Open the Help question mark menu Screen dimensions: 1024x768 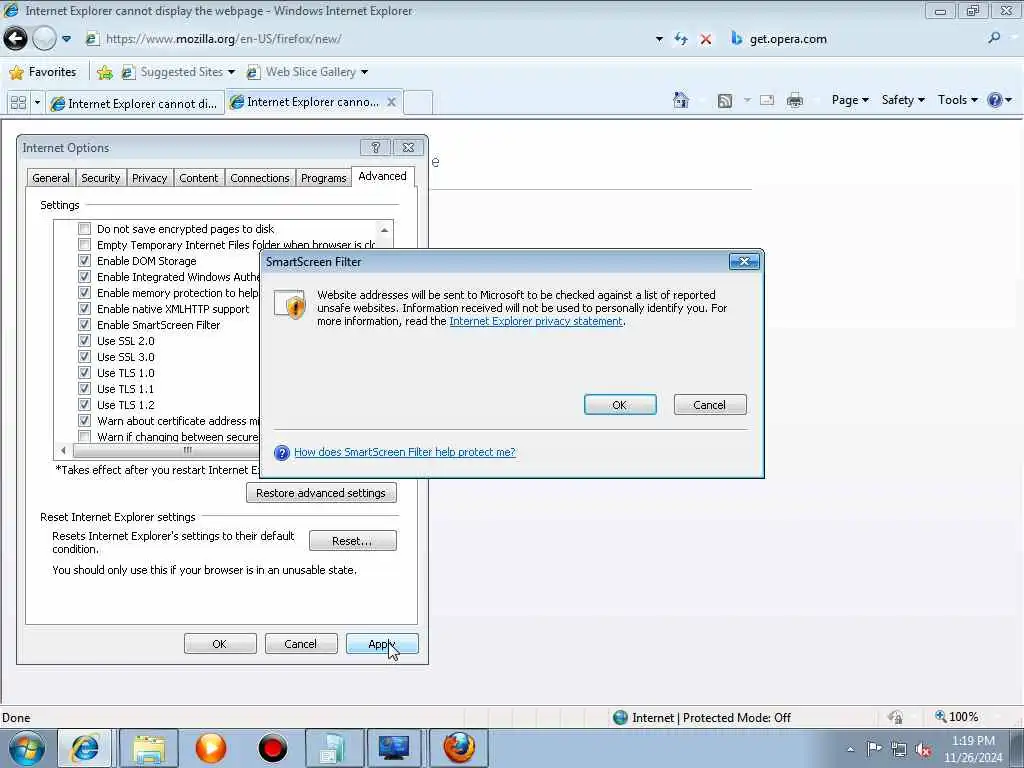999,100
